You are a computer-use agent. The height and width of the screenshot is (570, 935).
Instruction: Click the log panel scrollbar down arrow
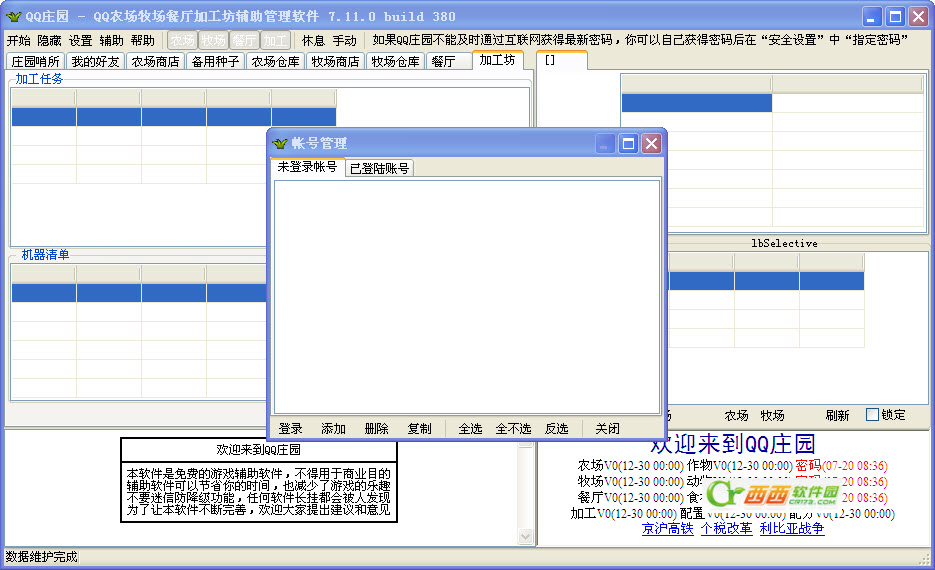(525, 537)
